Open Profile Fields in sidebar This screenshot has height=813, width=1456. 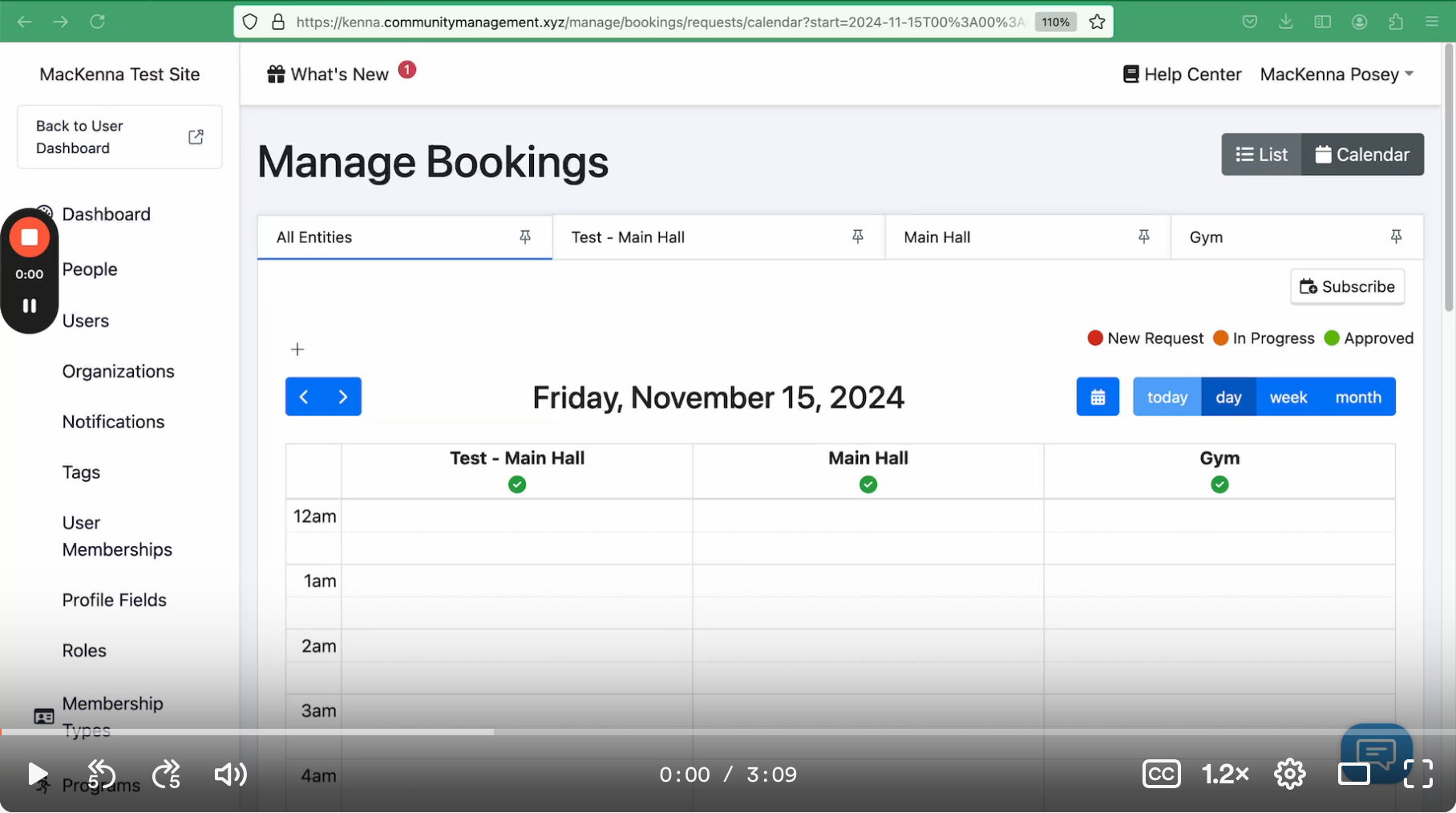tap(114, 600)
